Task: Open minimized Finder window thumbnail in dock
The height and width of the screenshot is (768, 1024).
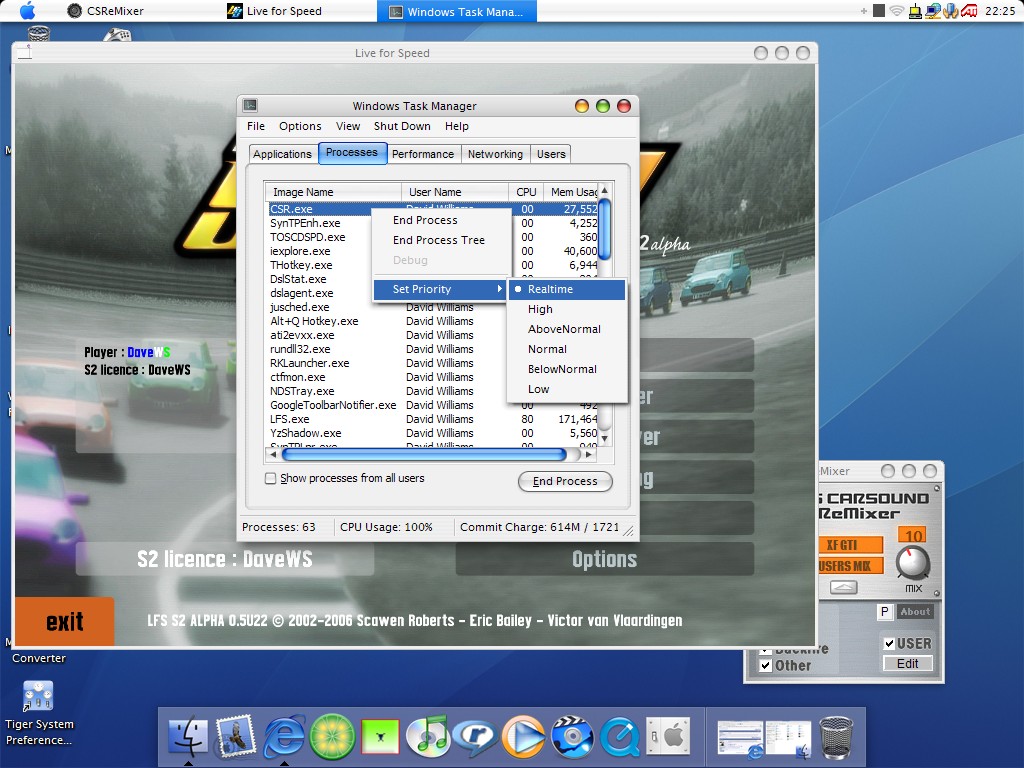Action: [788, 739]
